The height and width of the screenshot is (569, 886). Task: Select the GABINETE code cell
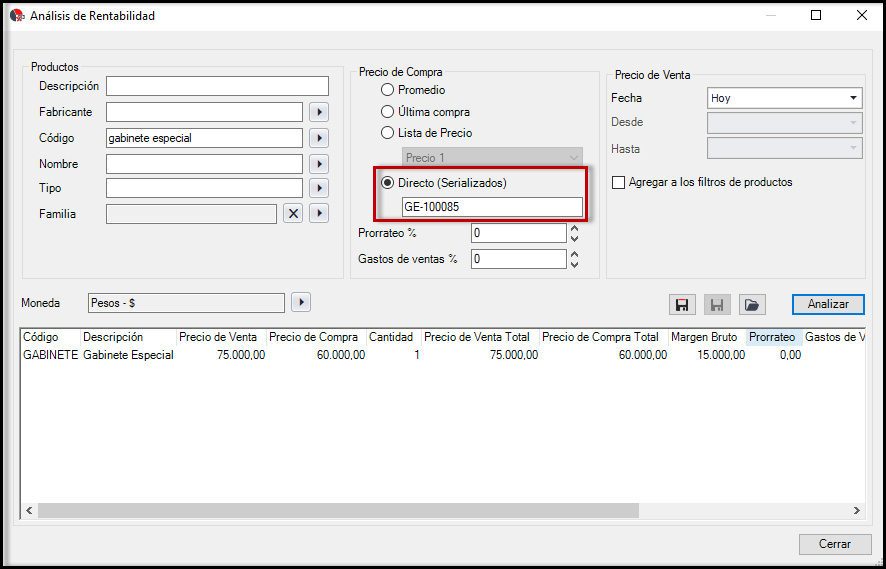pos(50,355)
